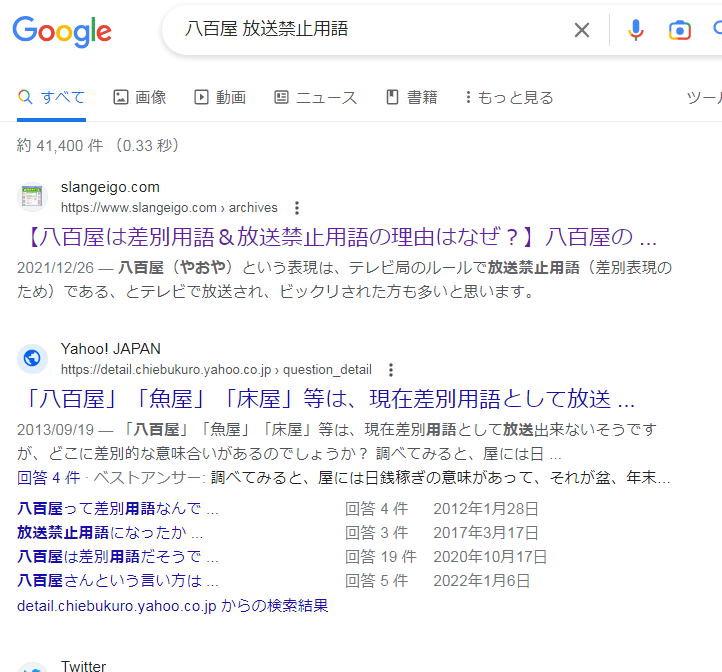Viewport: 722px width, 672px height.
Task: Open the options menu for the Yahoo chiebukuro result
Action: [391, 370]
